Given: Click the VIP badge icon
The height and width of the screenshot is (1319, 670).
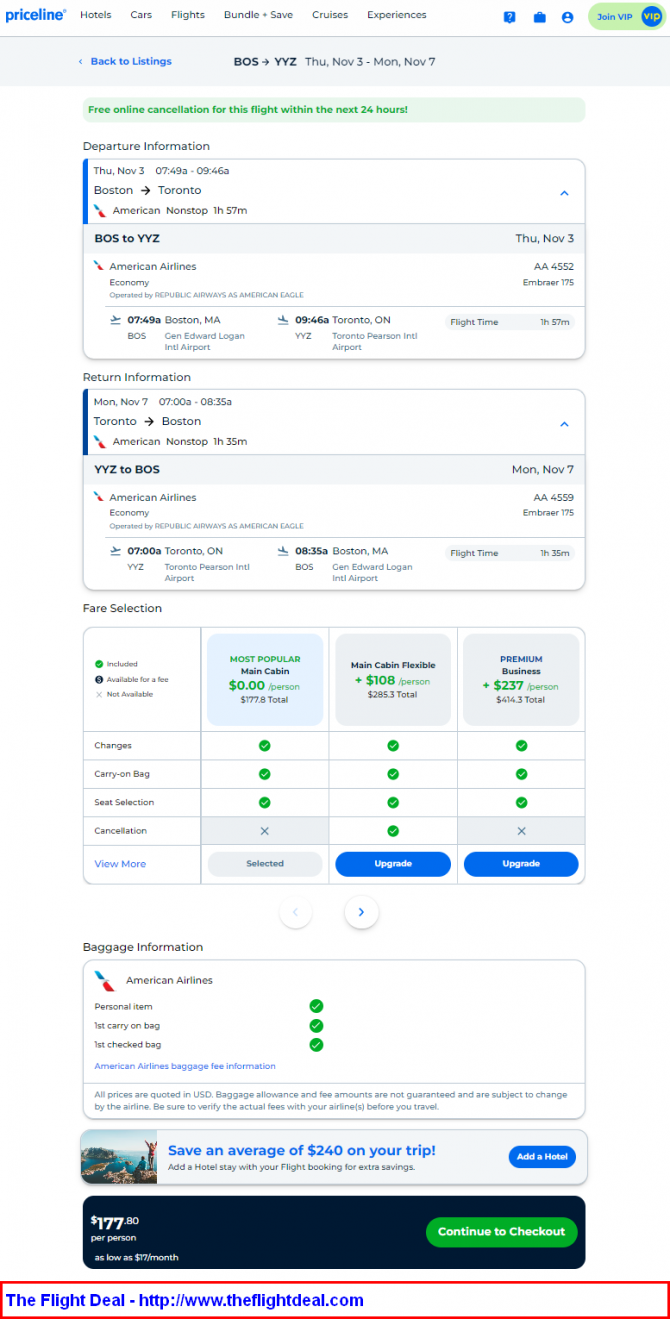Looking at the screenshot, I should tap(651, 17).
